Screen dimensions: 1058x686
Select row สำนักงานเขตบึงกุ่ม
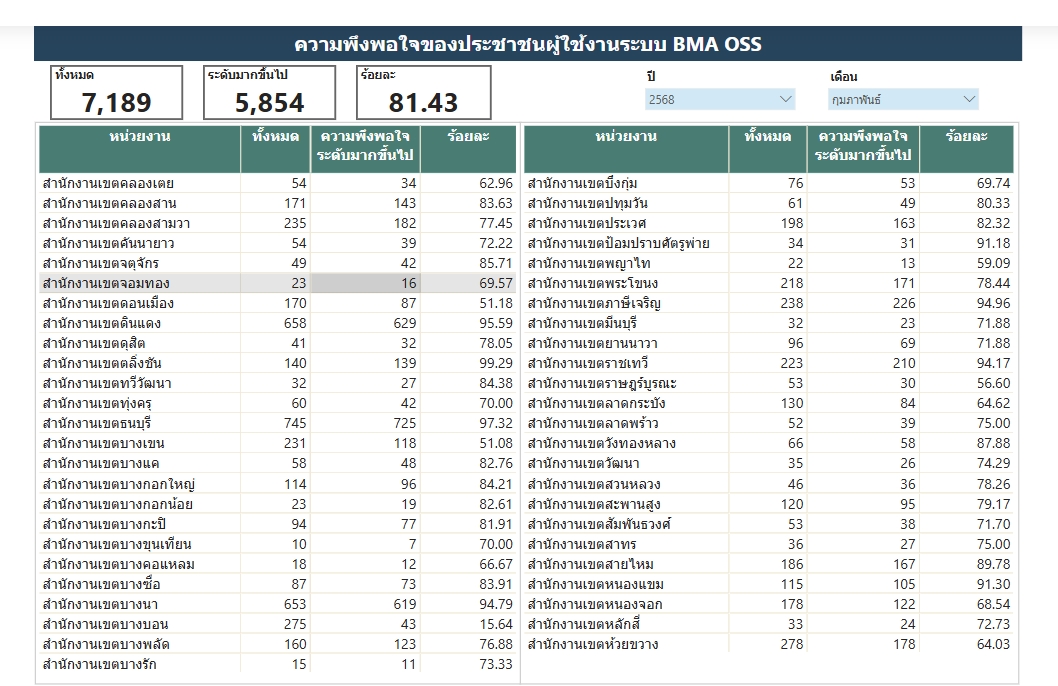tap(769, 183)
